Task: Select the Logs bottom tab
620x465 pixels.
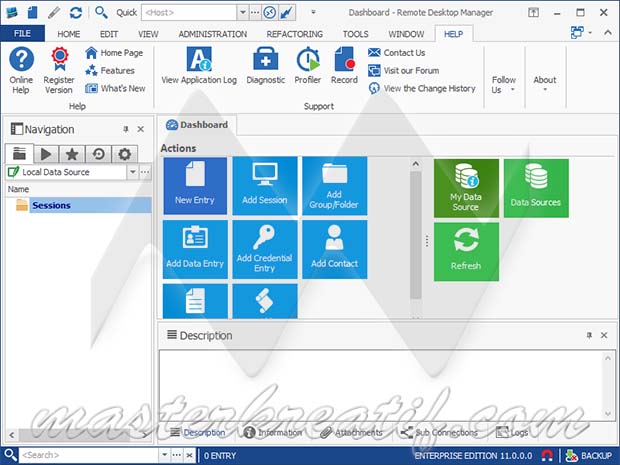Action: pos(512,433)
